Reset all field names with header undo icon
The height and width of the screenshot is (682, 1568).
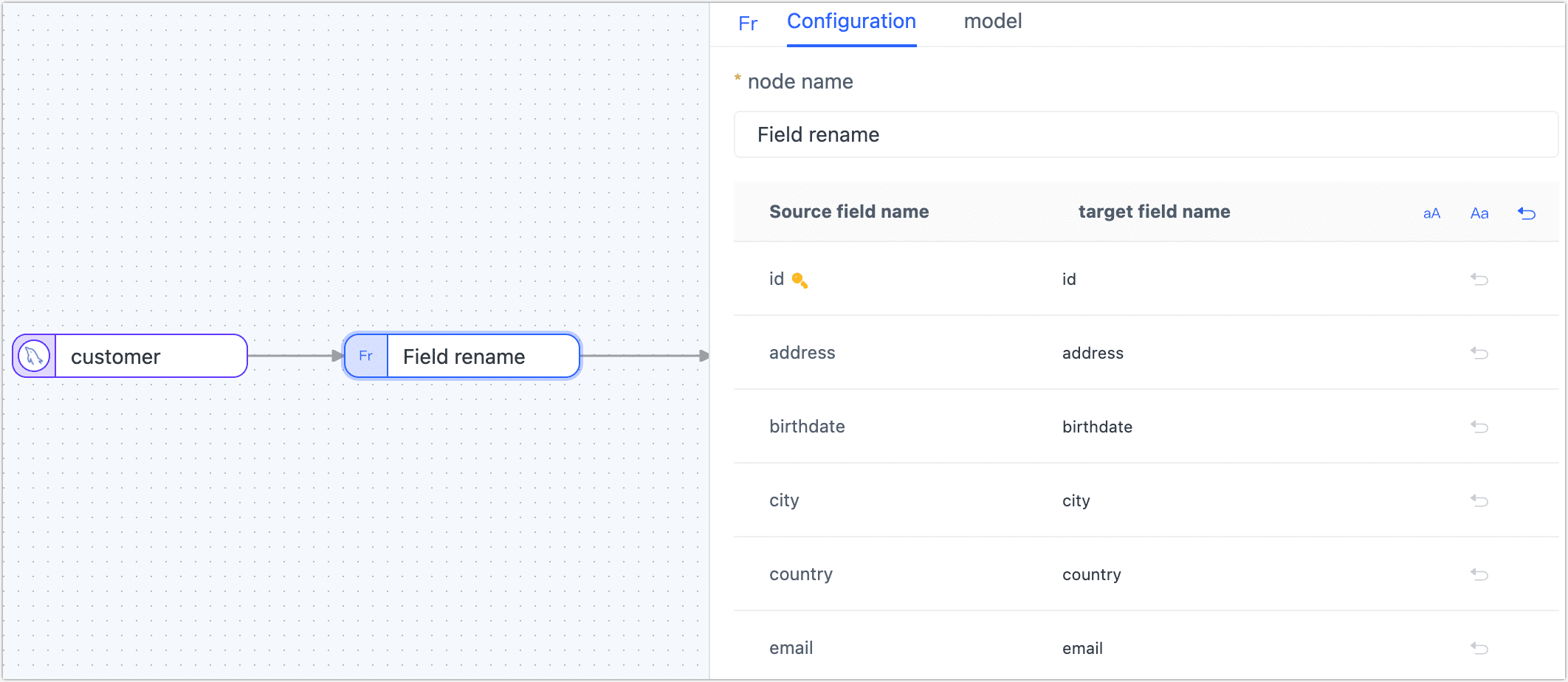(1527, 213)
